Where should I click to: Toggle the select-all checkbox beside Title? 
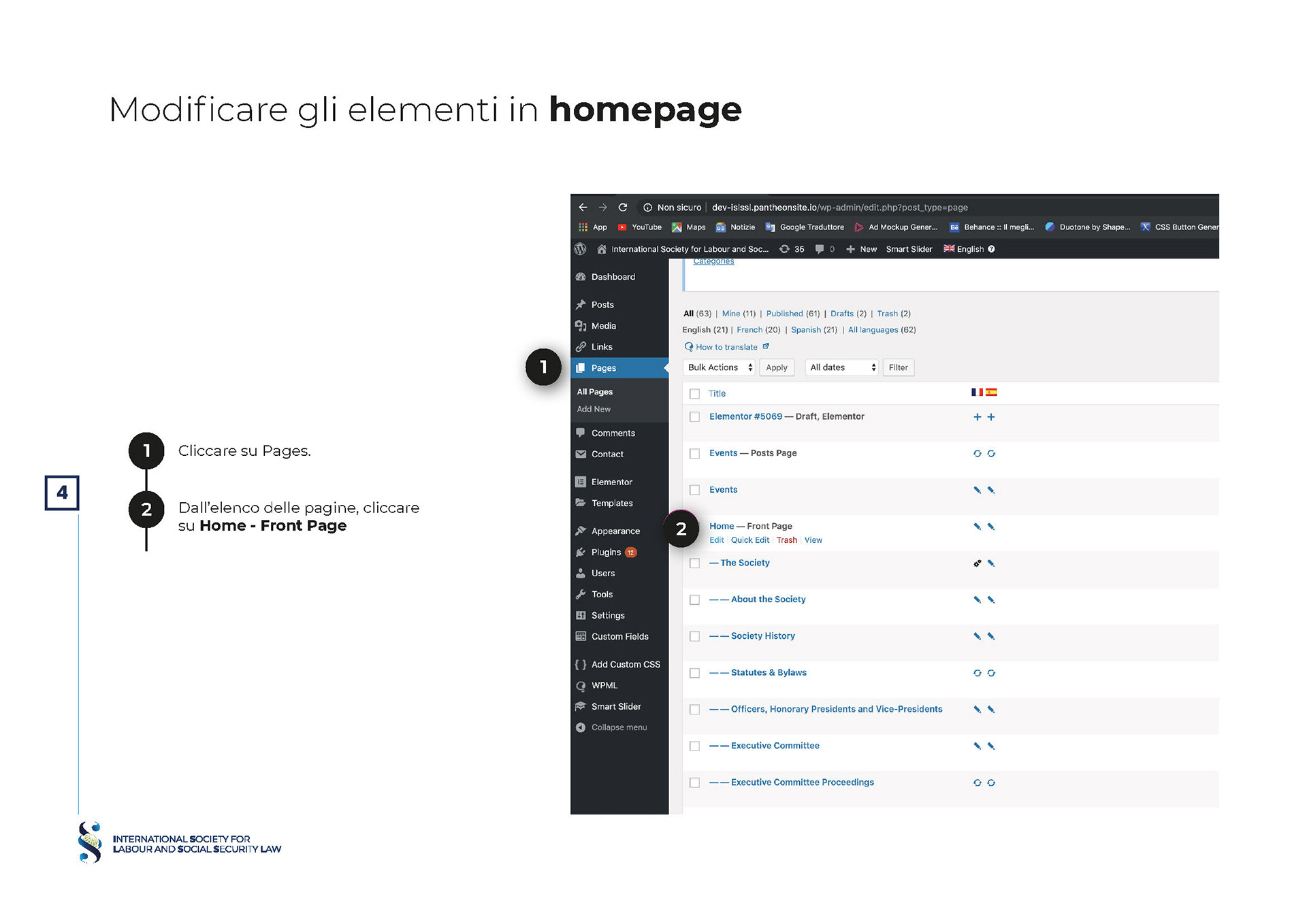pyautogui.click(x=694, y=394)
